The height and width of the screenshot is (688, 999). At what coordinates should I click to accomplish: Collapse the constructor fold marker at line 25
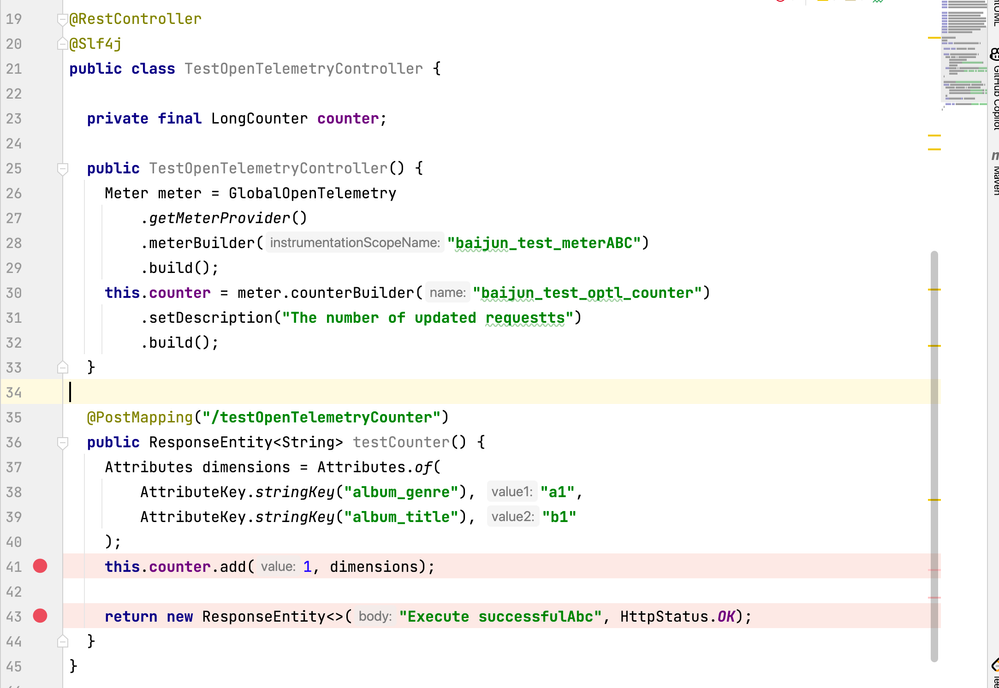coord(62,168)
